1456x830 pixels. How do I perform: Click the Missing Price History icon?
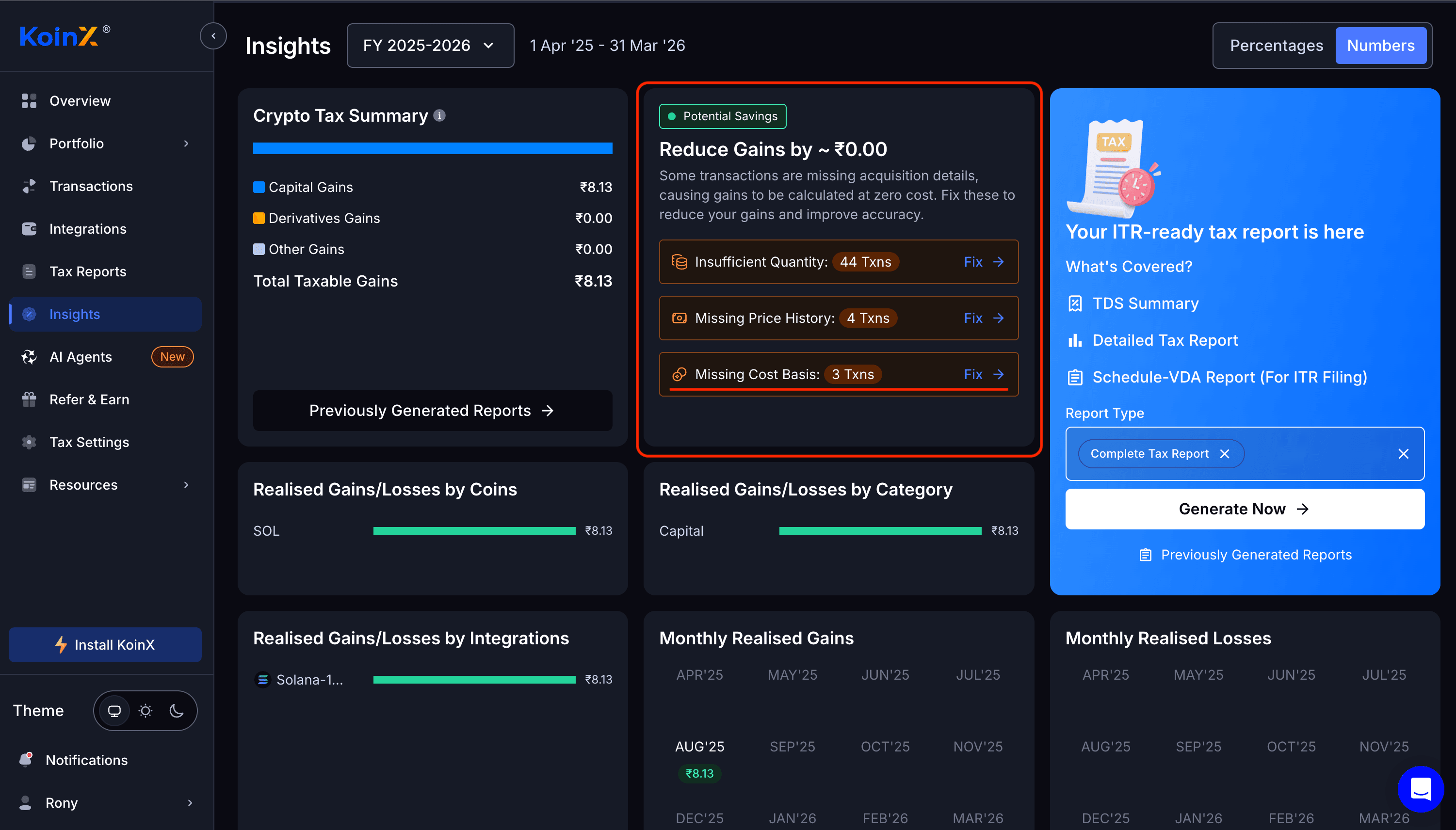(x=679, y=318)
